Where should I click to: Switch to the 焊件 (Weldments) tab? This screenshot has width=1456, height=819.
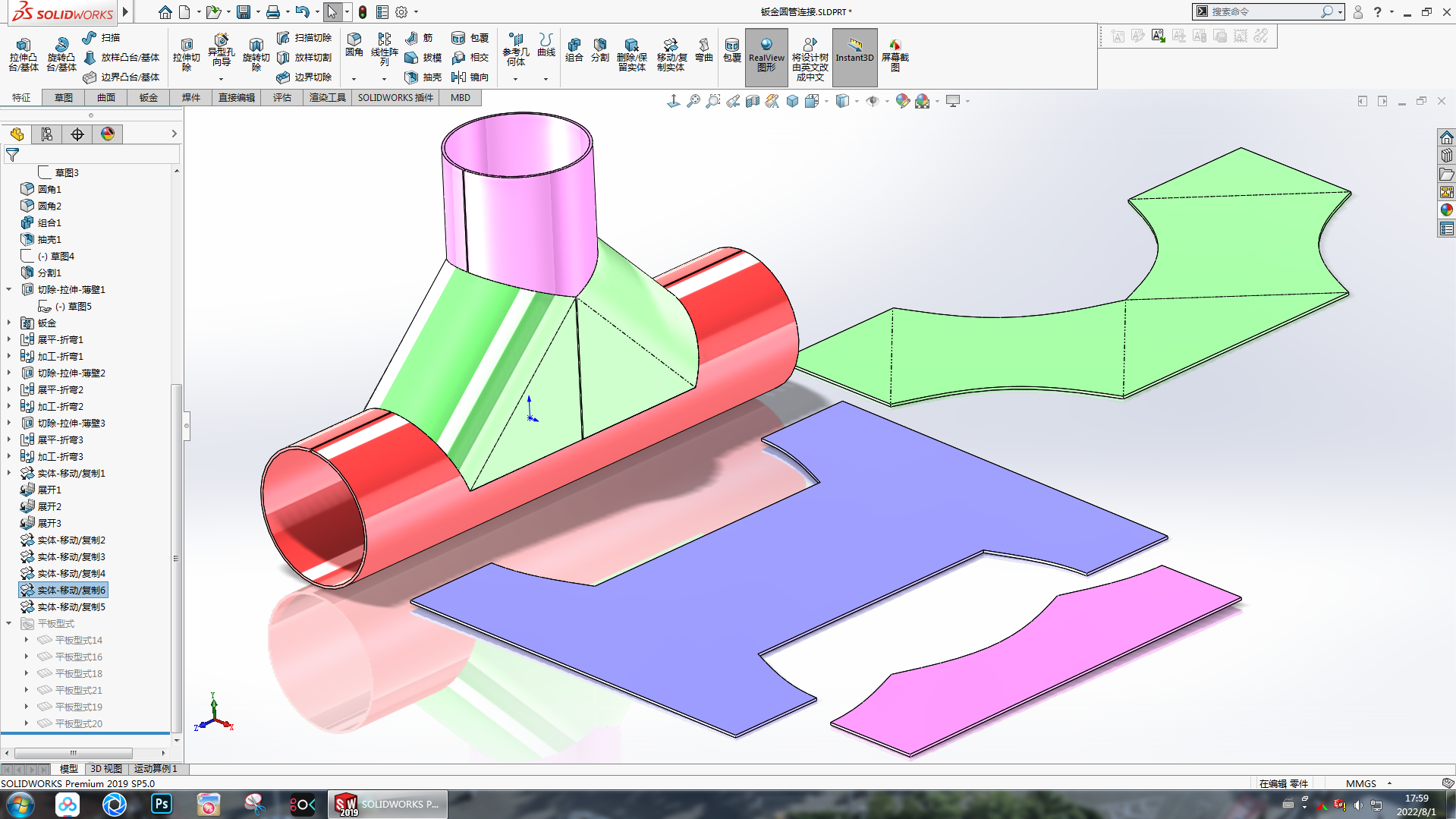pyautogui.click(x=191, y=97)
